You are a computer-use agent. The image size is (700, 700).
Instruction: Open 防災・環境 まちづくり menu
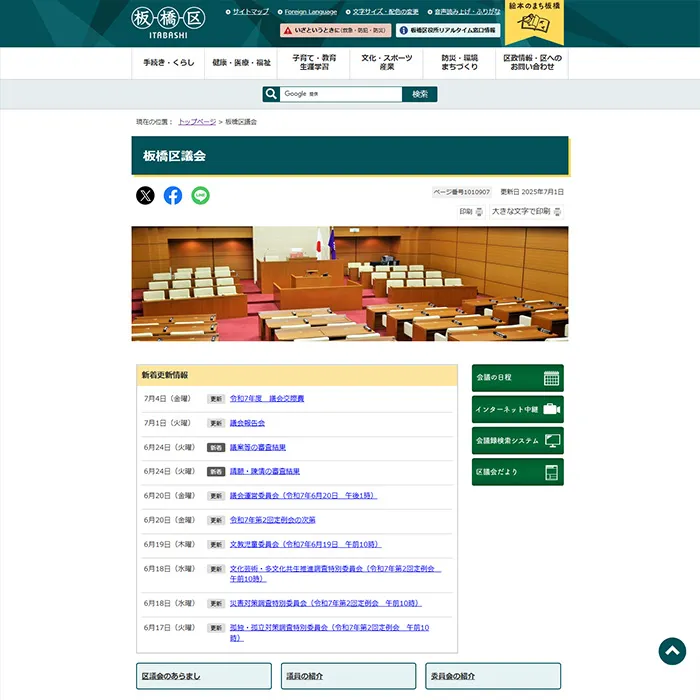[x=459, y=63]
